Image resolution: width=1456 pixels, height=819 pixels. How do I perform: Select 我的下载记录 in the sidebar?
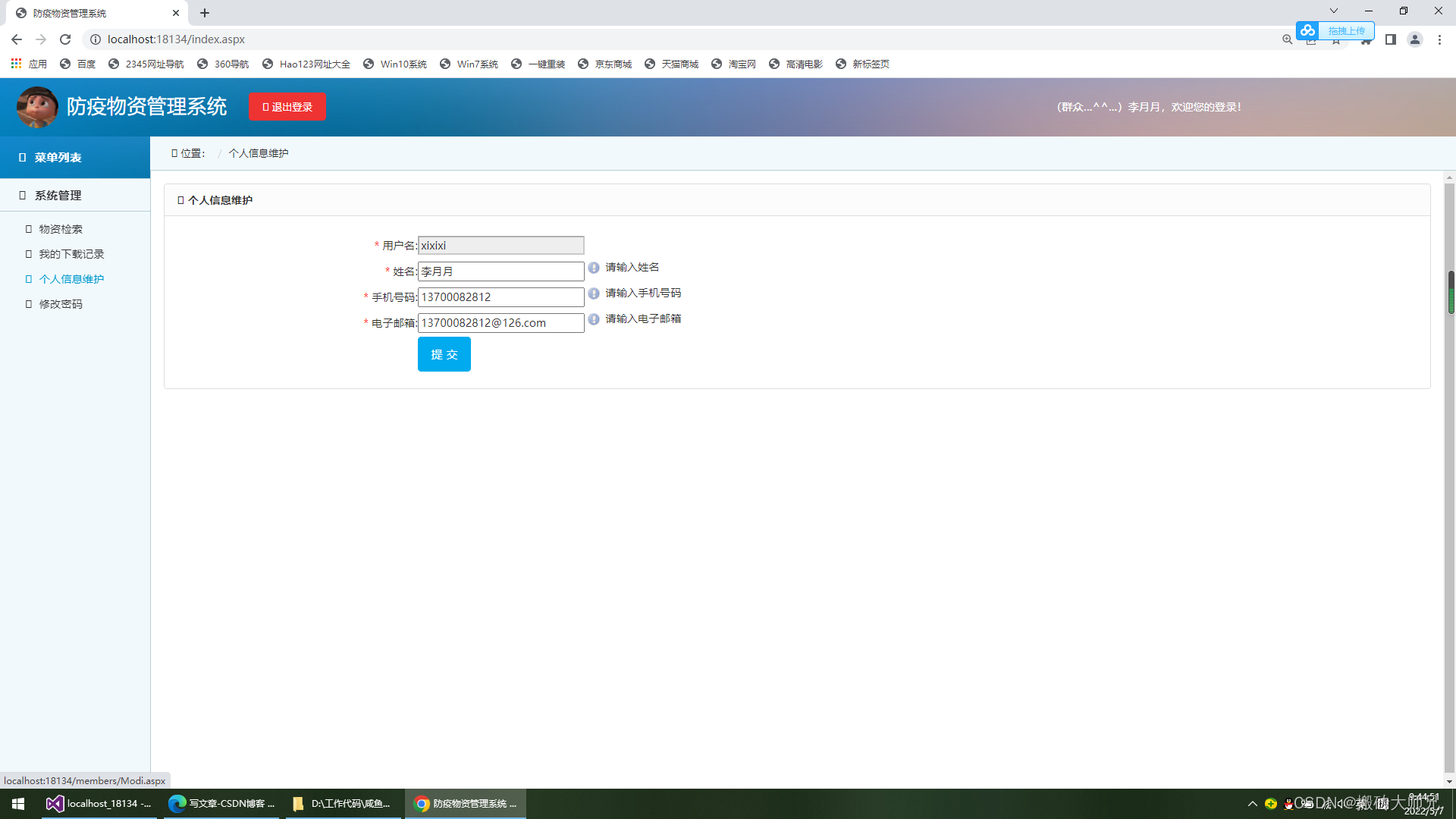pyautogui.click(x=71, y=254)
